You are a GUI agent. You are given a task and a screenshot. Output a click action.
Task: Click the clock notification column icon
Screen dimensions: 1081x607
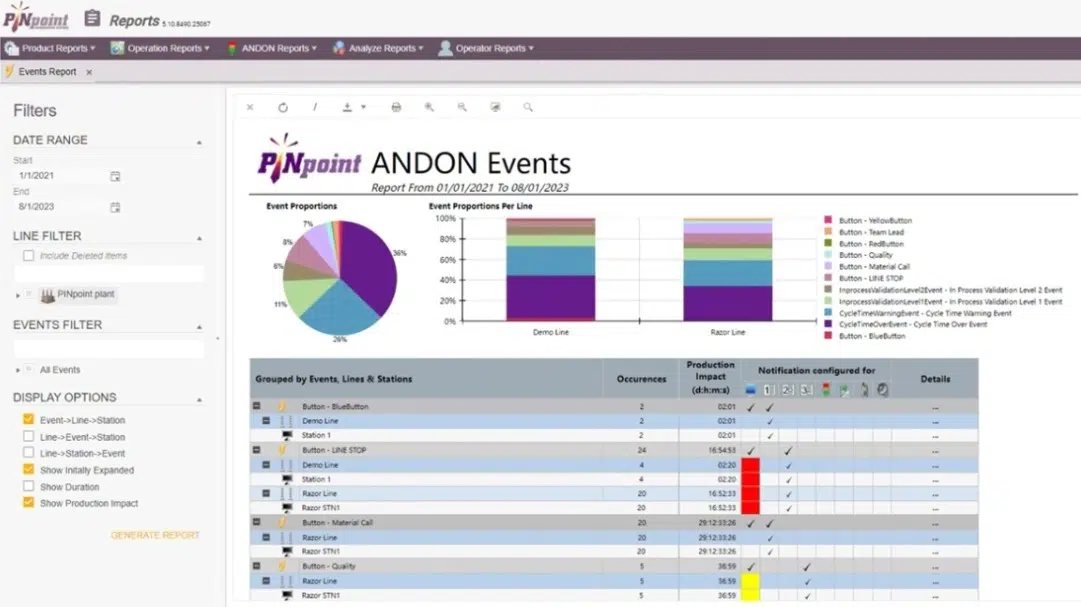pos(882,390)
